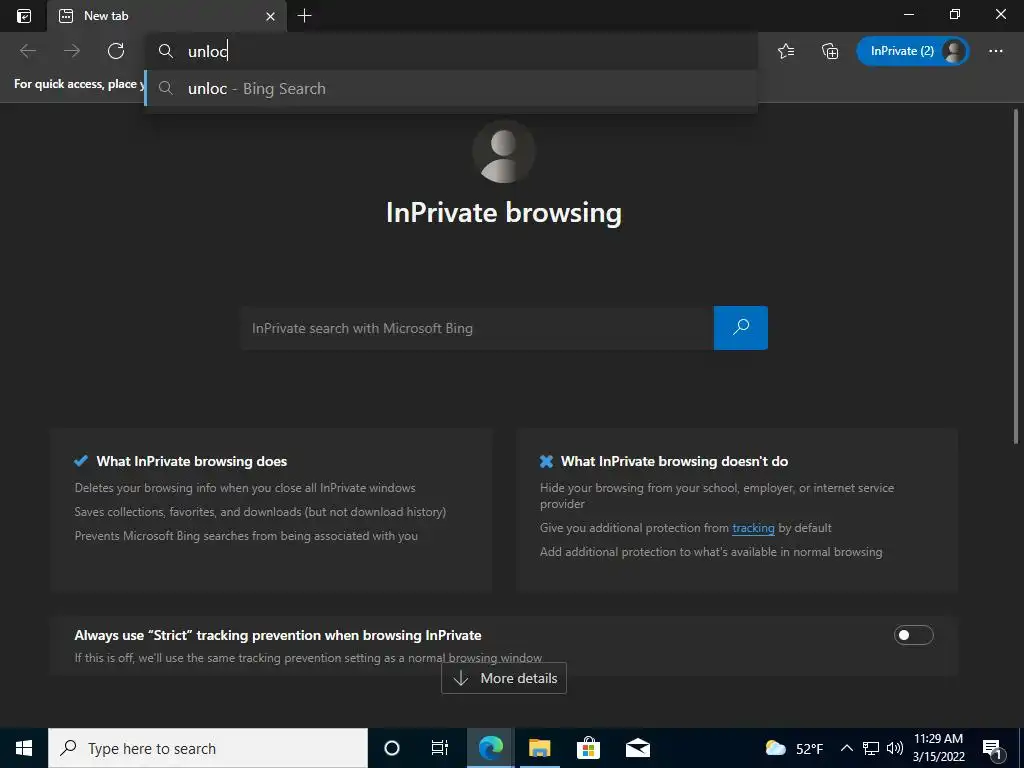1024x768 pixels.
Task: Click the InPrivate (2) profile button
Action: (x=912, y=51)
